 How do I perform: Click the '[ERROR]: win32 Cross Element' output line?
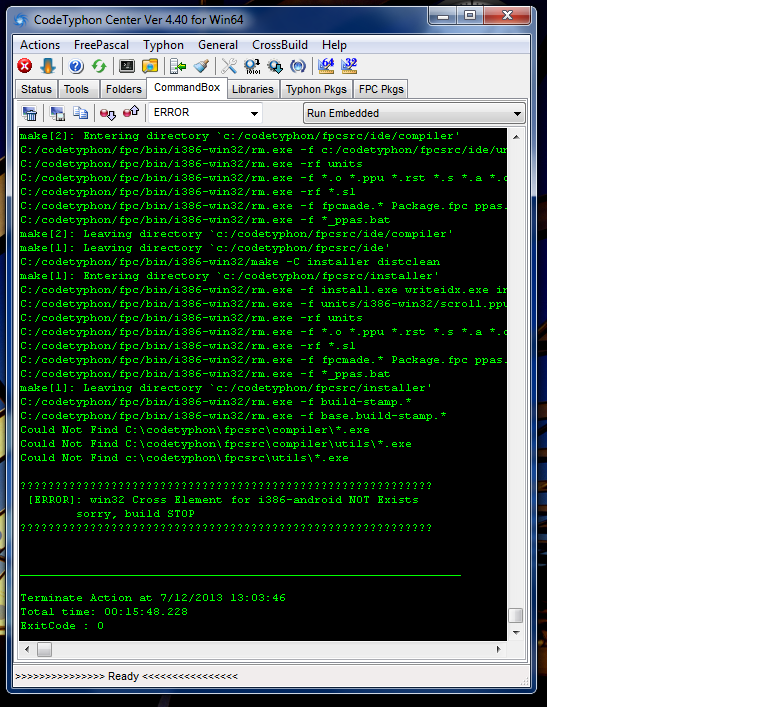(223, 500)
